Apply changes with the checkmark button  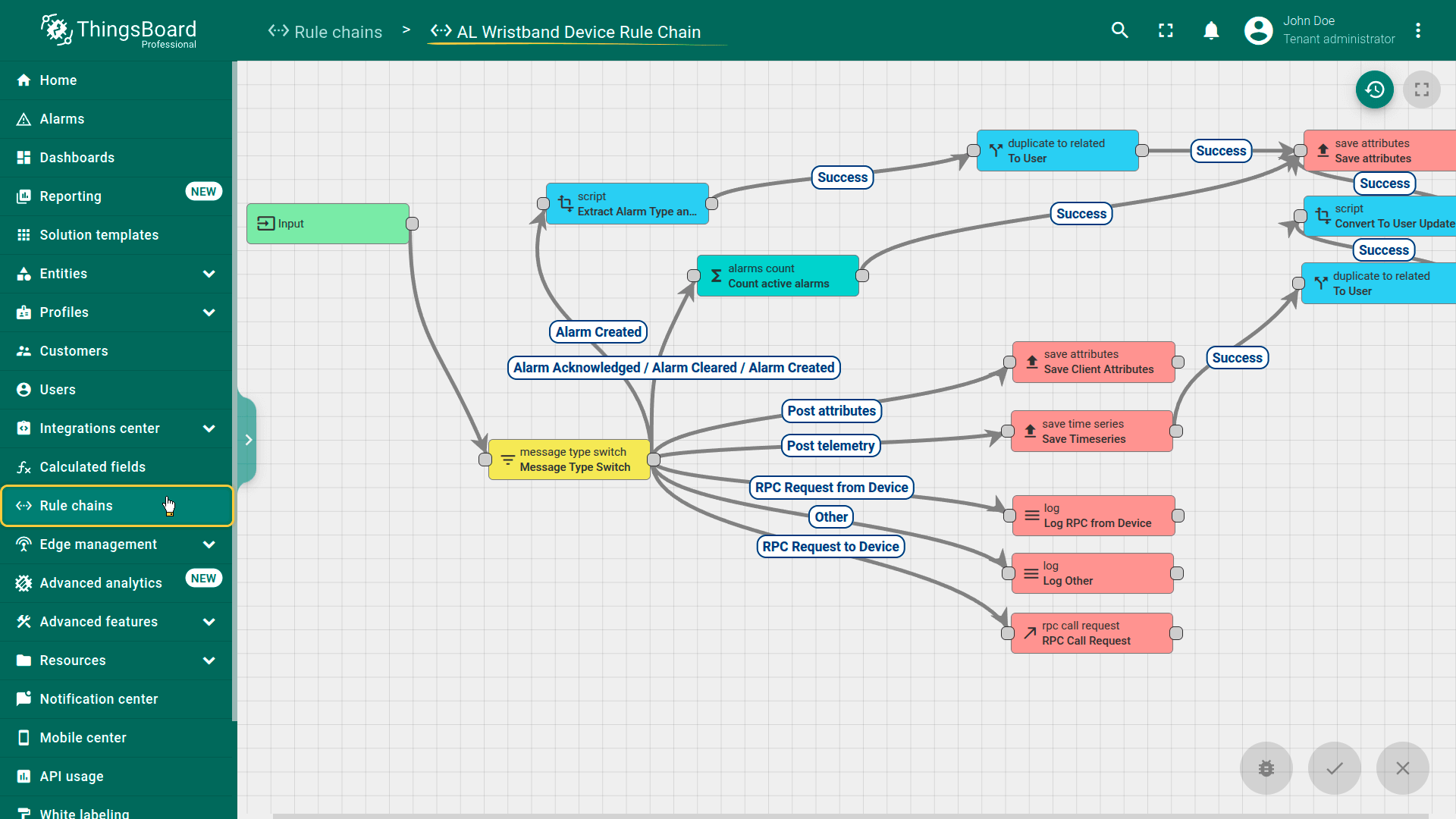(x=1334, y=768)
